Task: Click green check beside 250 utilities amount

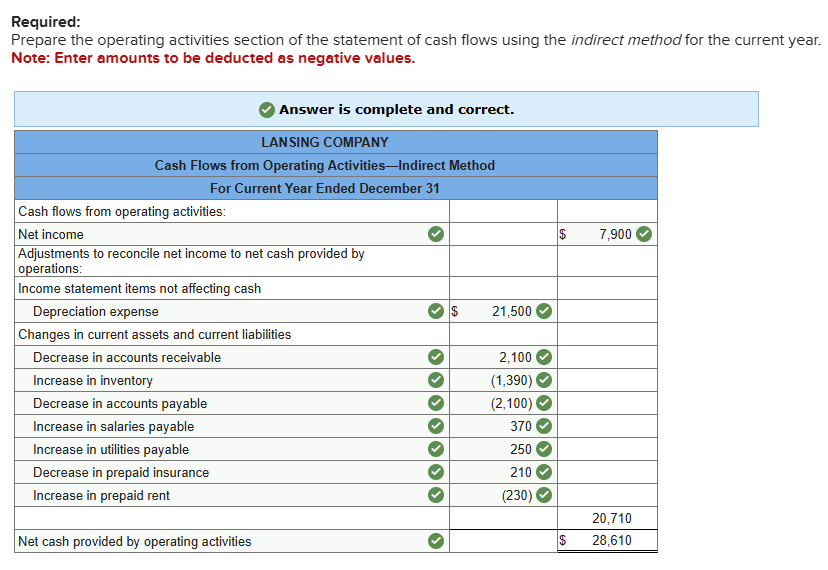Action: coord(543,450)
